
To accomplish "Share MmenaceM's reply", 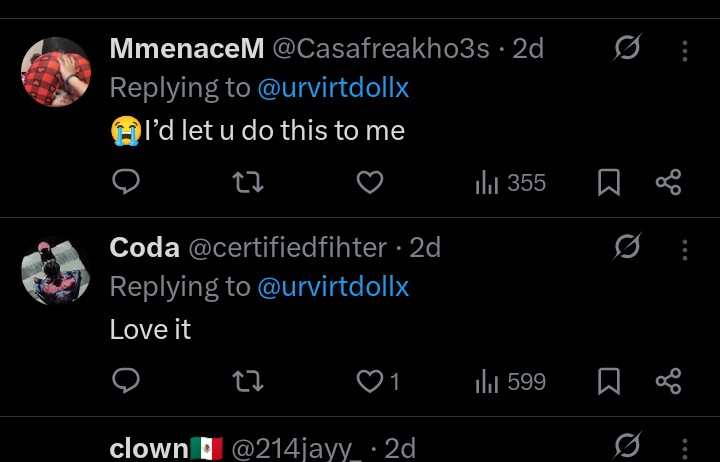I will (x=668, y=182).
